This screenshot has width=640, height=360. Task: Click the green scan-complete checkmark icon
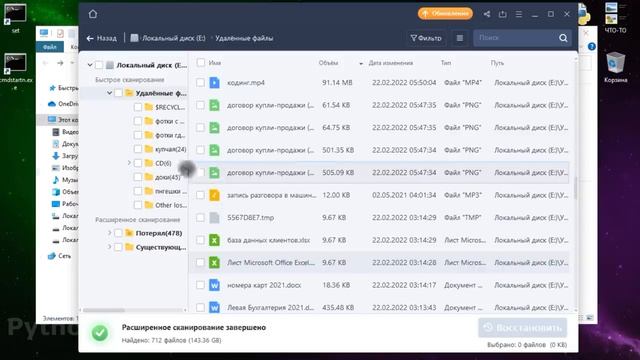pos(100,333)
